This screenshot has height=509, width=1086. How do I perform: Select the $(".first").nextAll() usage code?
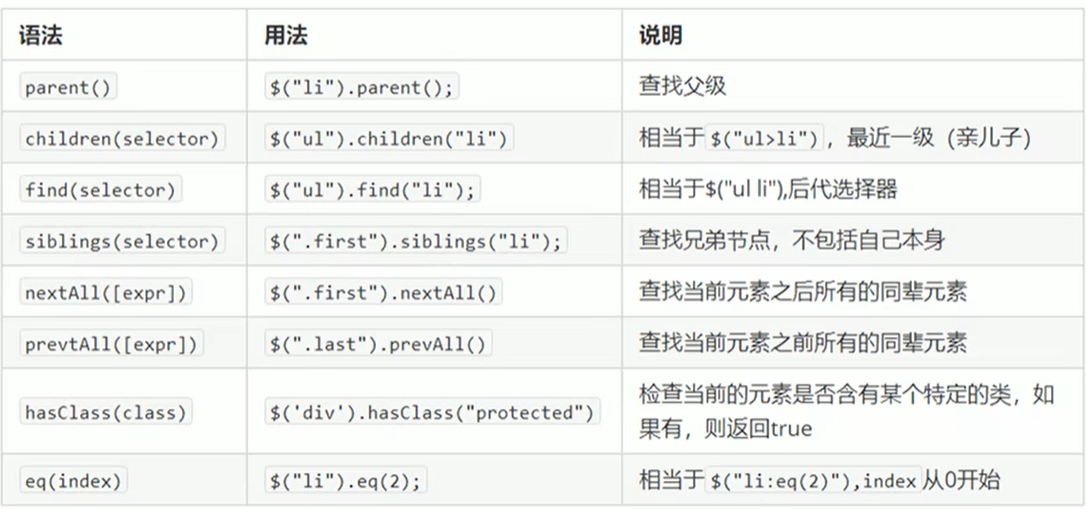[x=384, y=292]
